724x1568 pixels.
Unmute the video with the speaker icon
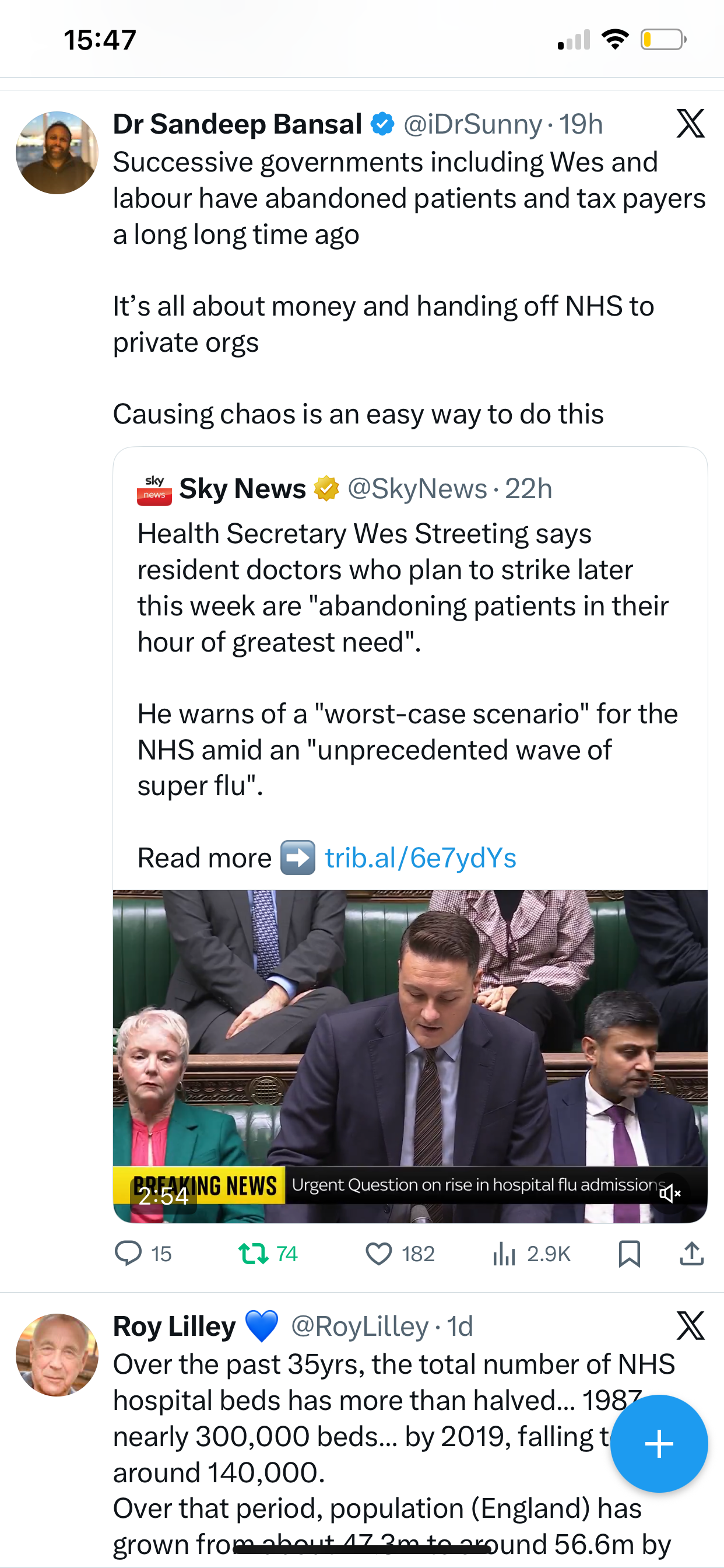point(669,1193)
